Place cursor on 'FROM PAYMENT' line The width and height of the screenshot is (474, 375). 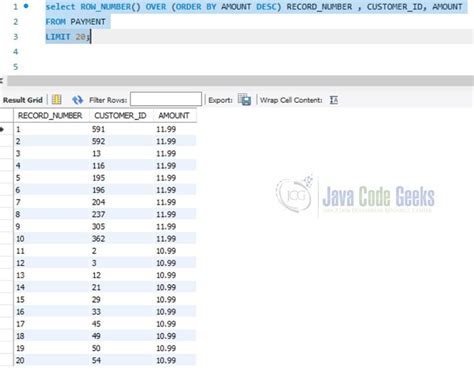coord(75,22)
